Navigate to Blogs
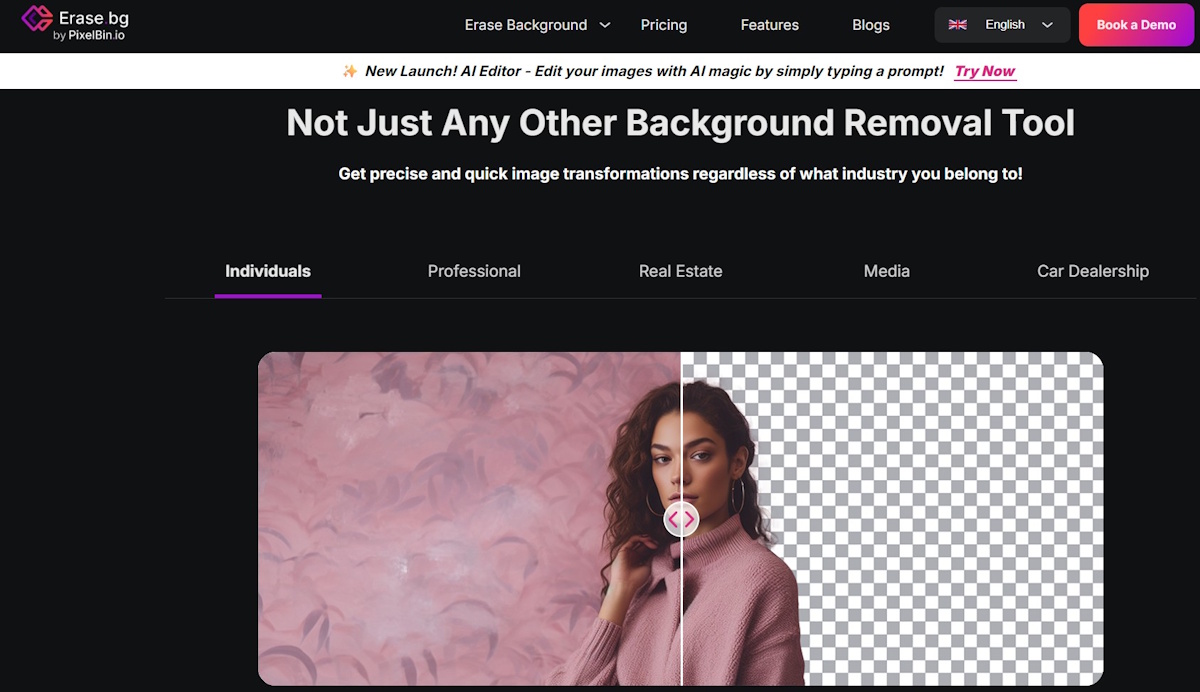This screenshot has height=692, width=1200. pos(870,25)
